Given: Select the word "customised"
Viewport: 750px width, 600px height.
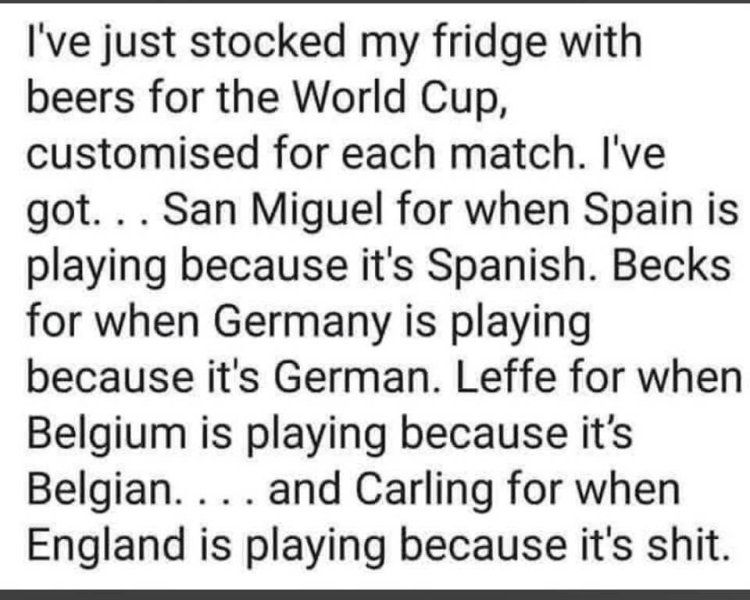Looking at the screenshot, I should pyautogui.click(x=143, y=153).
